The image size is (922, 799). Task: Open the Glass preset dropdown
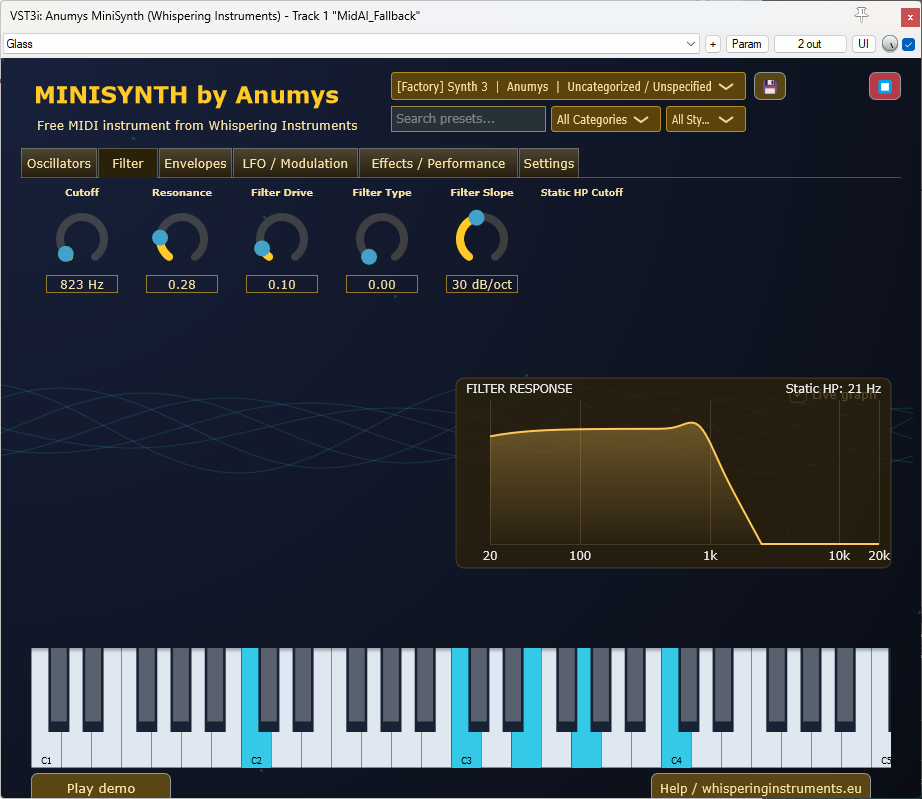click(351, 44)
